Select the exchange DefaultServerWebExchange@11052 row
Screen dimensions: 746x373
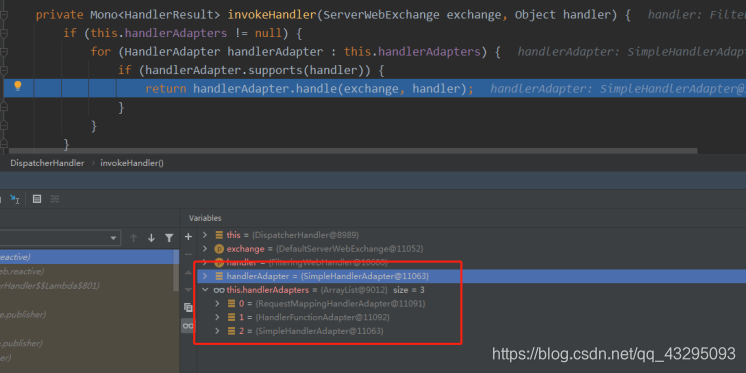471,249
